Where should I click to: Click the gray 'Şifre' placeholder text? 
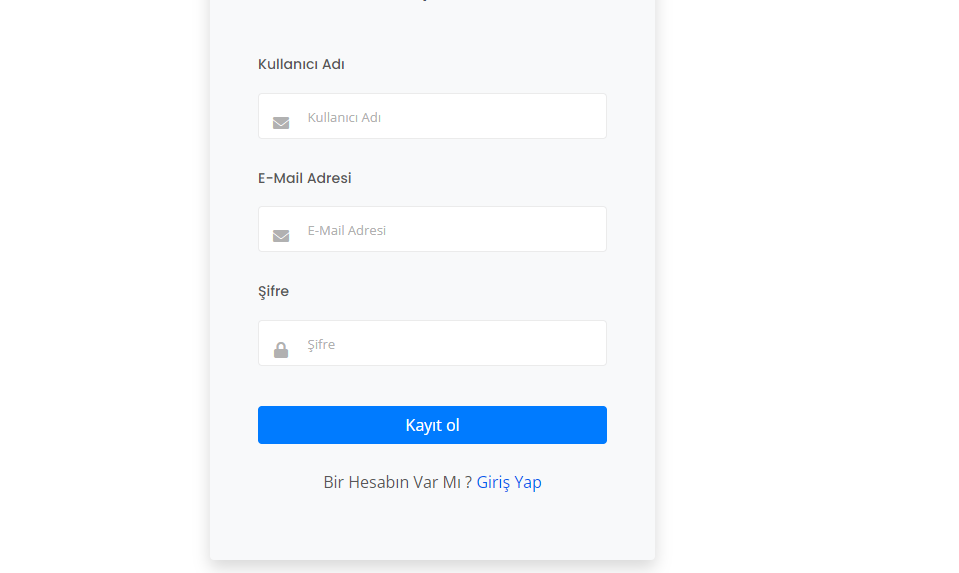pyautogui.click(x=321, y=344)
